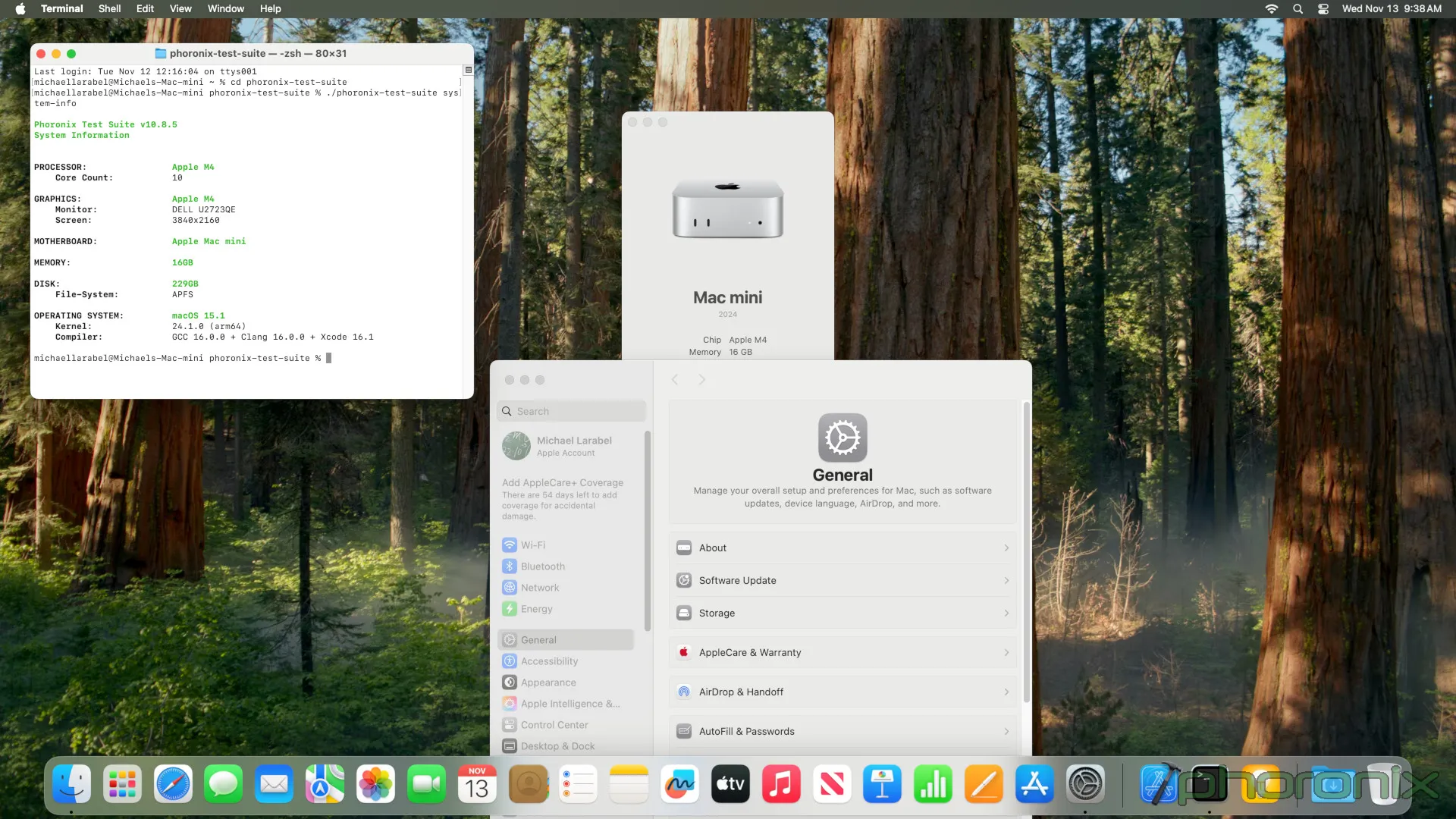
Task: Click Add AppleCare+ Coverage link
Action: point(562,482)
